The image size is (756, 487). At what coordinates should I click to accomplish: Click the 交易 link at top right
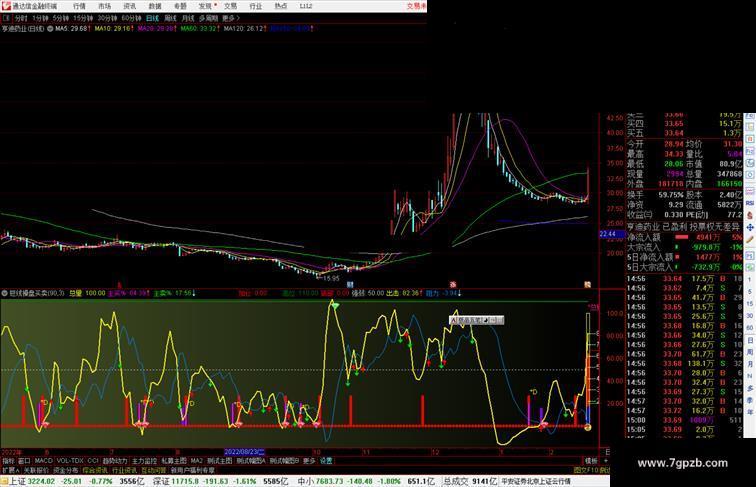pyautogui.click(x=416, y=6)
